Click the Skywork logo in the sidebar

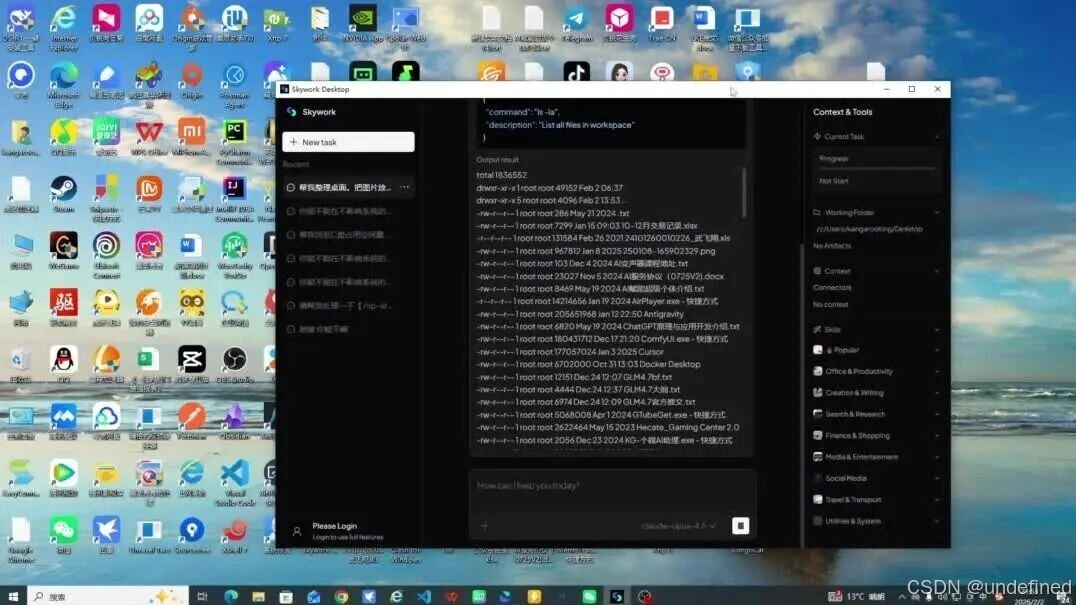292,112
